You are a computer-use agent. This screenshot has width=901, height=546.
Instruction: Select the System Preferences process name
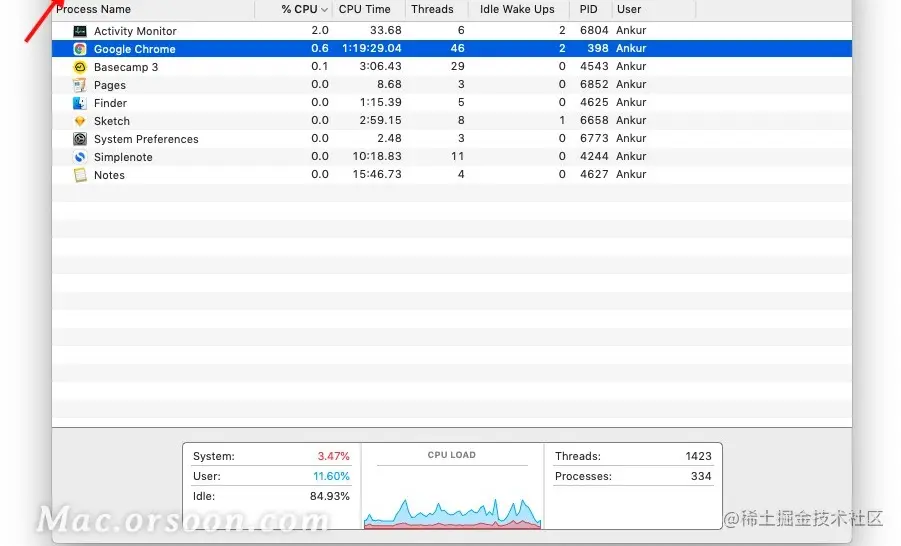click(146, 139)
